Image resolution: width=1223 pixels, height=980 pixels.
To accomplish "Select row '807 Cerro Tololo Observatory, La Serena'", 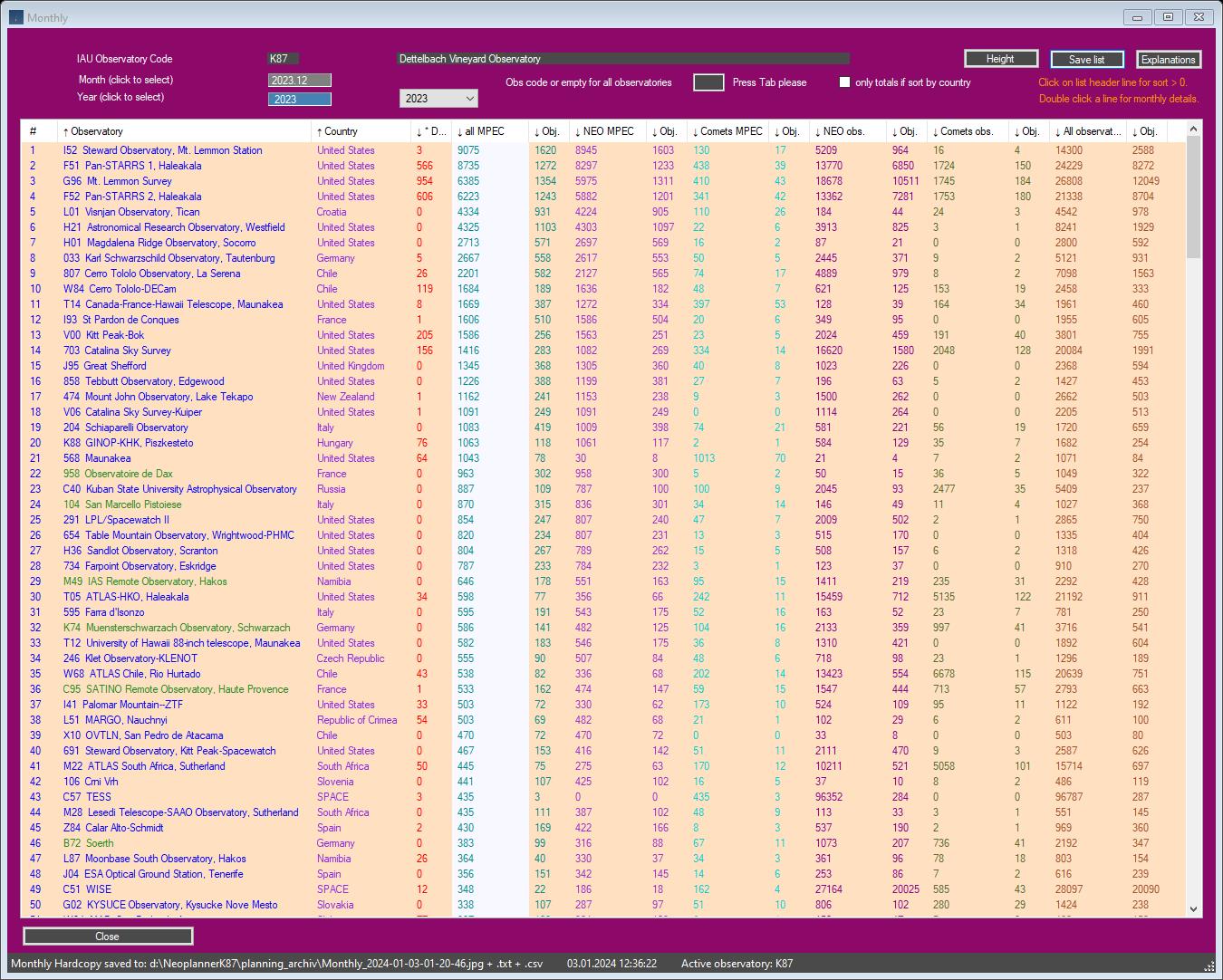I will (x=602, y=274).
